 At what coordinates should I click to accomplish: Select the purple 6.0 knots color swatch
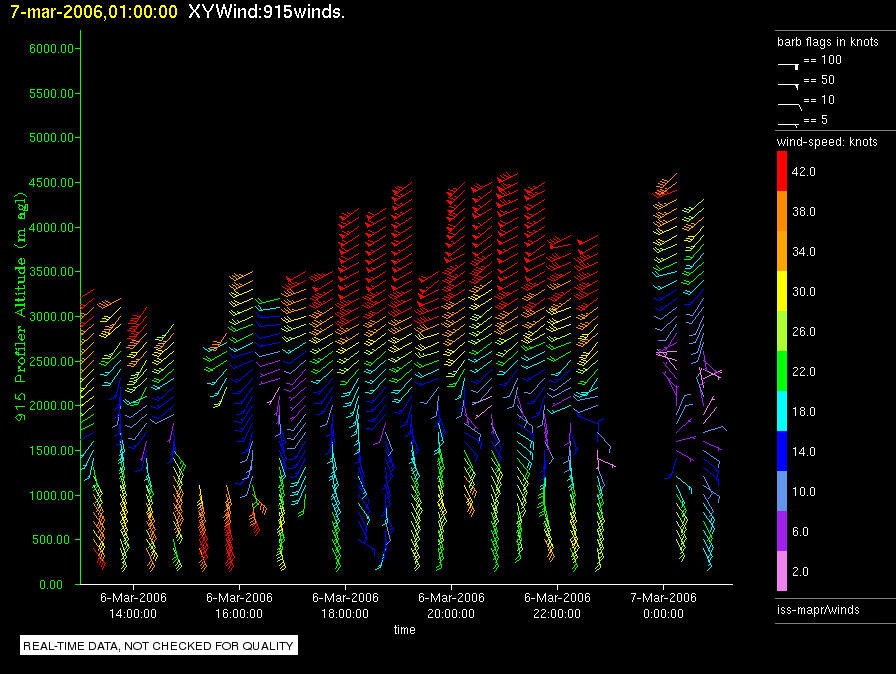(x=782, y=532)
